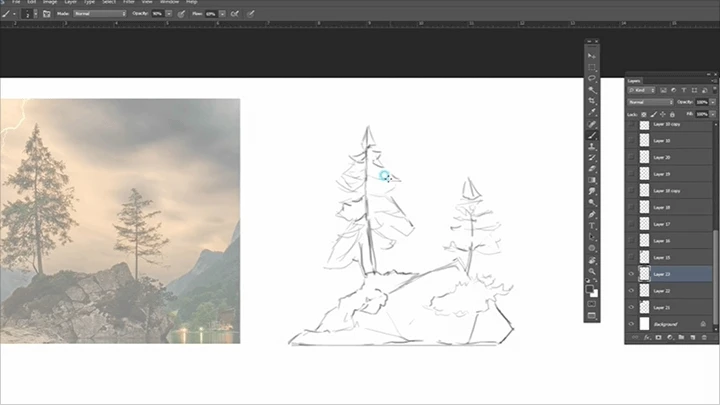
Task: Select the Rectangular Marquee tool
Action: click(592, 67)
